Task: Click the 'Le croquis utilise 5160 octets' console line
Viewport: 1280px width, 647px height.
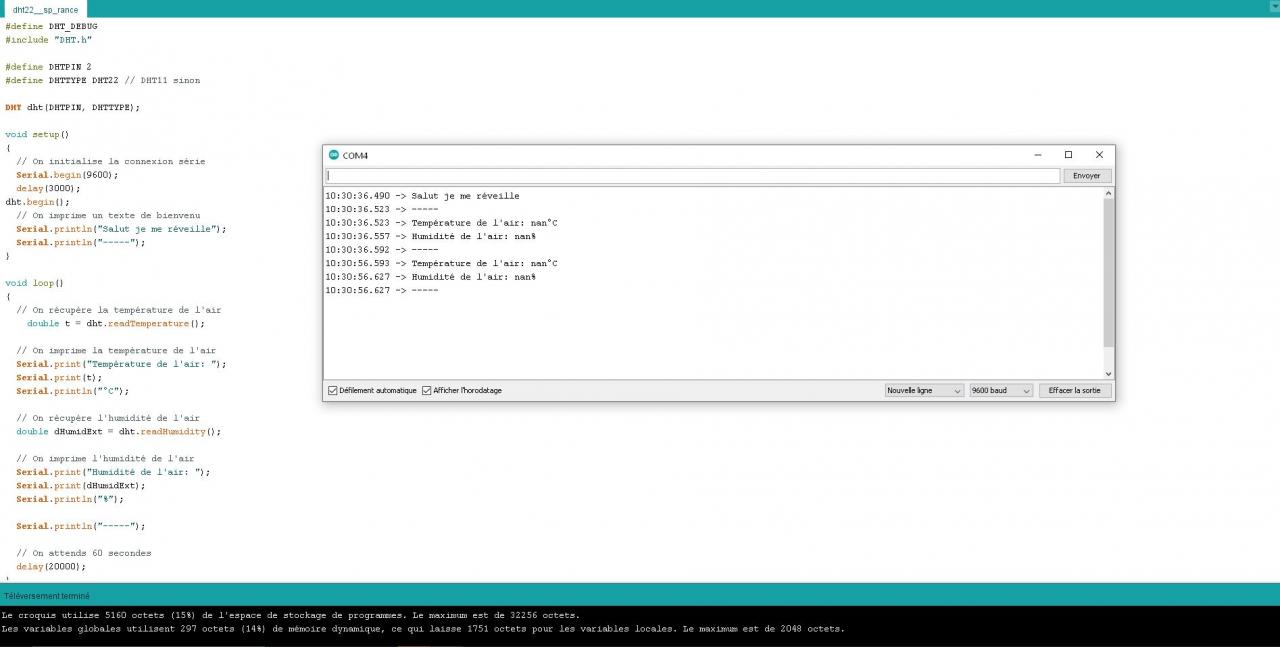Action: [291, 616]
